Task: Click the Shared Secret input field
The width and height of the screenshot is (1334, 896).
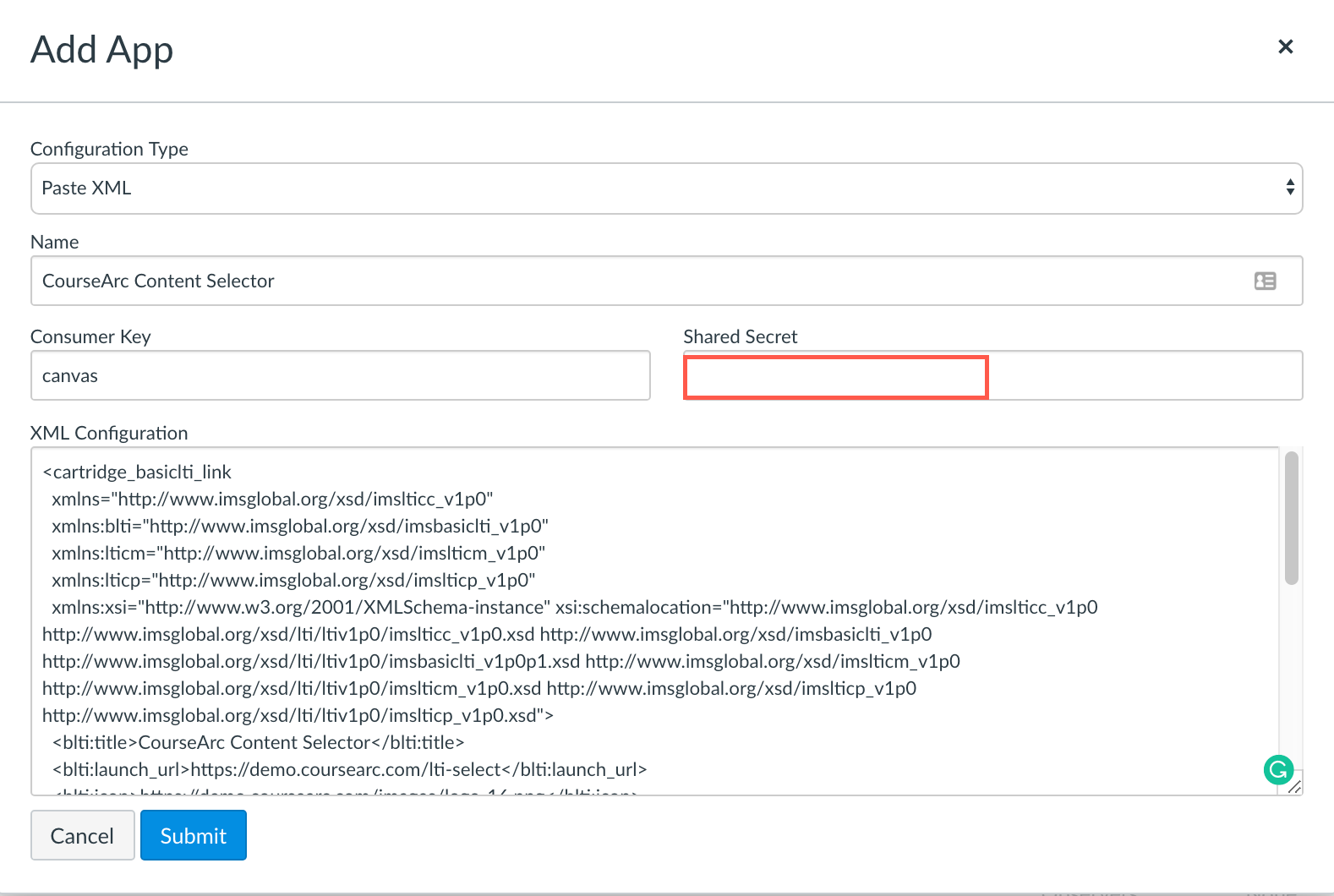Action: 992,375
